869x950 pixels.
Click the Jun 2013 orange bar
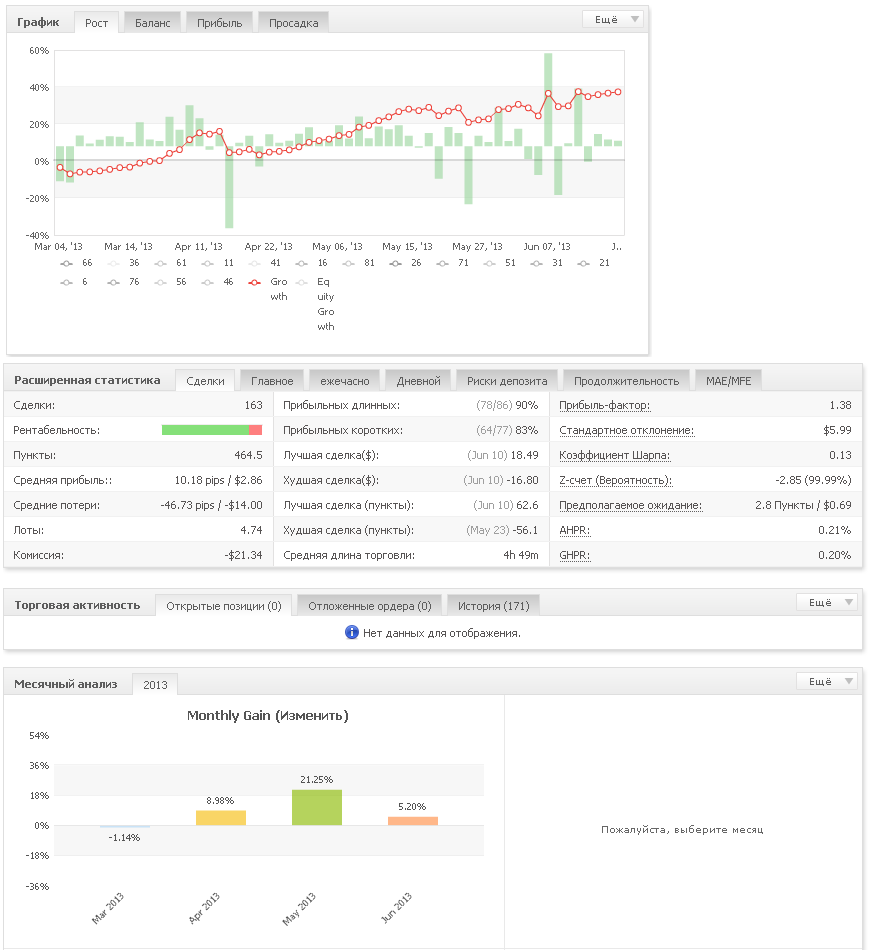point(413,821)
